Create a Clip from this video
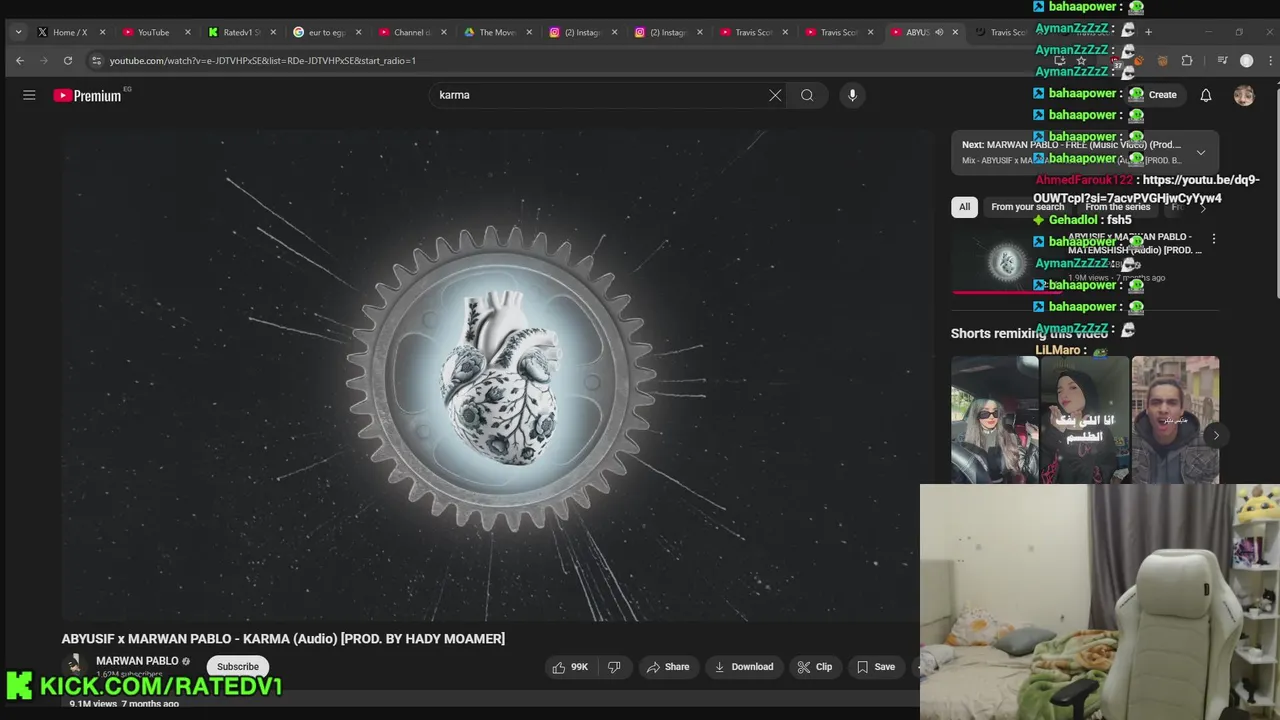Screen dimensions: 1280x720 click(814, 667)
